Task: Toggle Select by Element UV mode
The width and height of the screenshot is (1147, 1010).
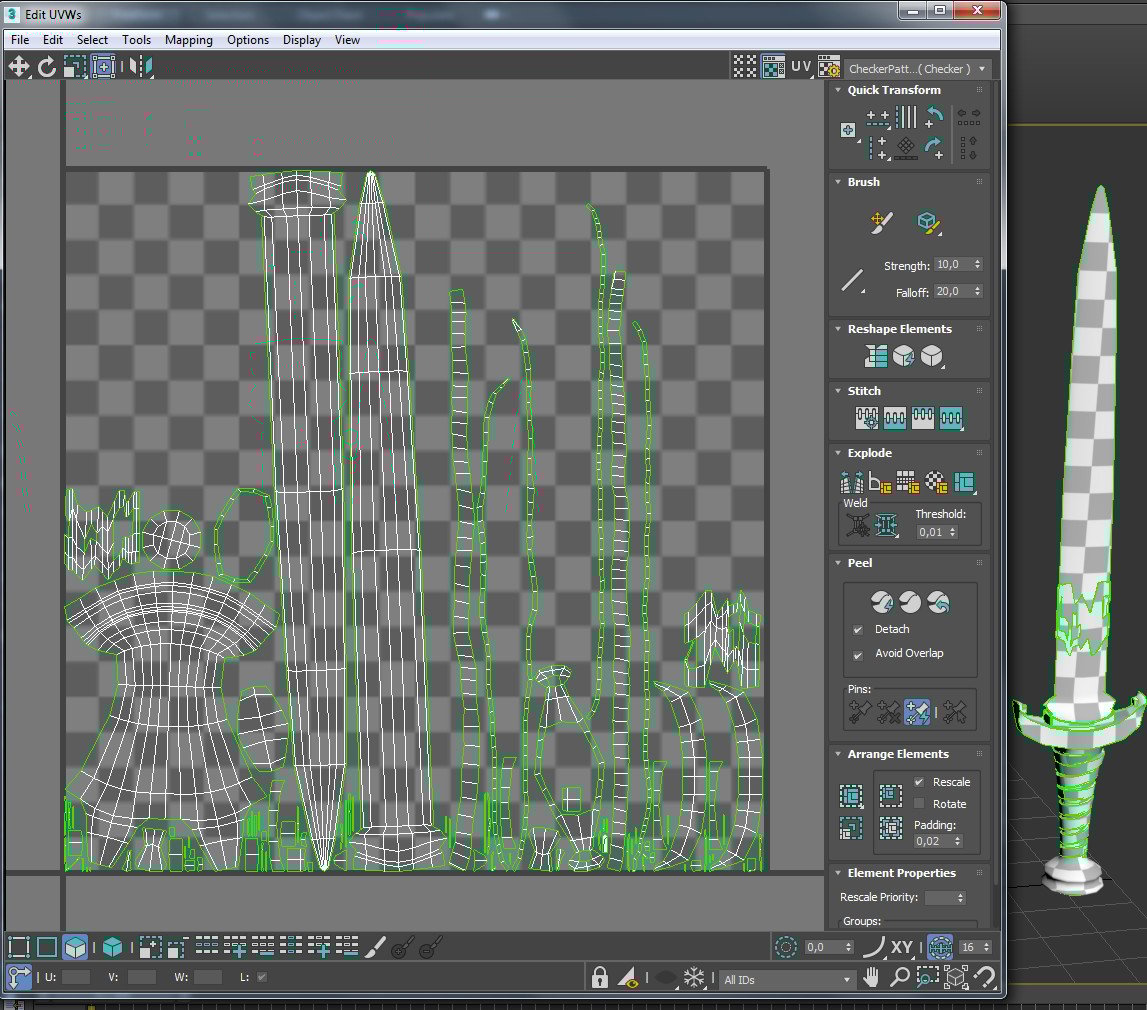Action: (x=112, y=947)
